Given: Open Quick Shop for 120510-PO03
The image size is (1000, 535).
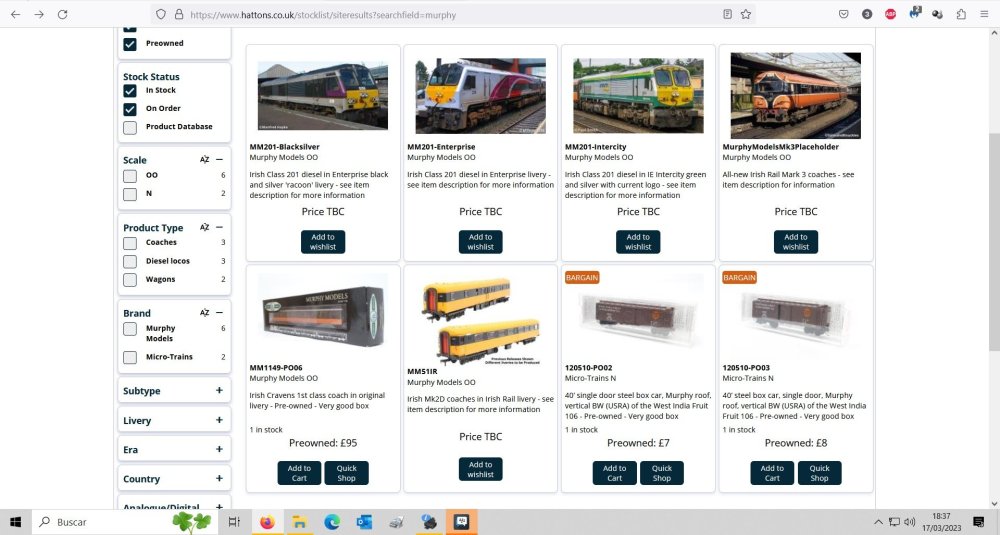Looking at the screenshot, I should (x=819, y=473).
